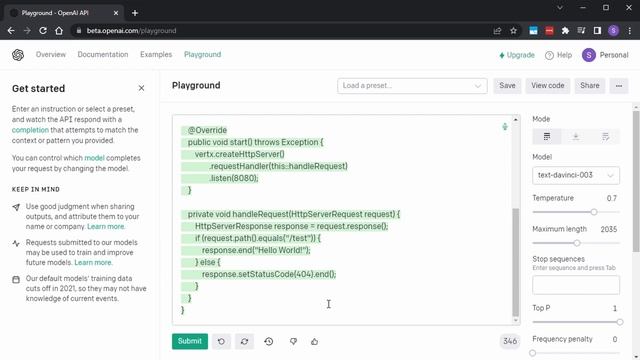
Task: Open the Examples tab
Action: [156, 55]
